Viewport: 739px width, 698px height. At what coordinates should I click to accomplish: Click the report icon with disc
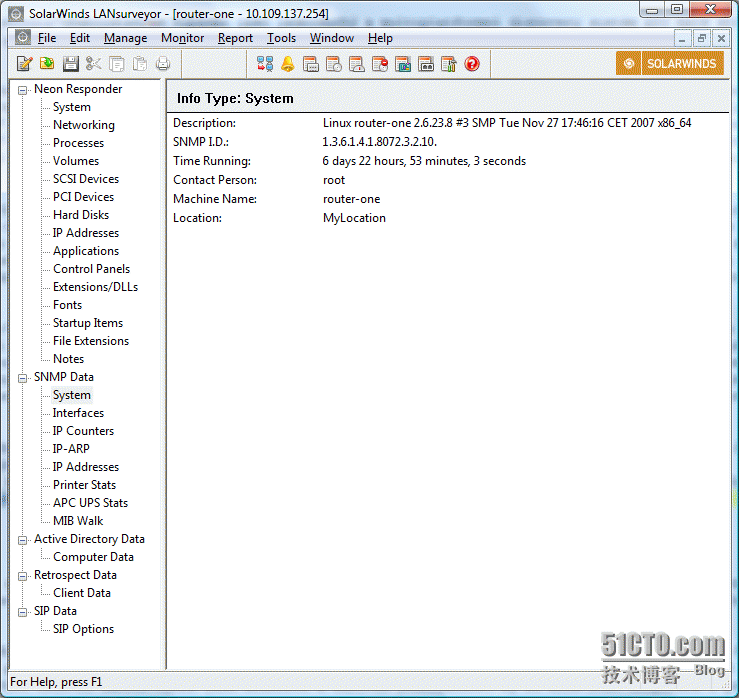pyautogui.click(x=334, y=64)
